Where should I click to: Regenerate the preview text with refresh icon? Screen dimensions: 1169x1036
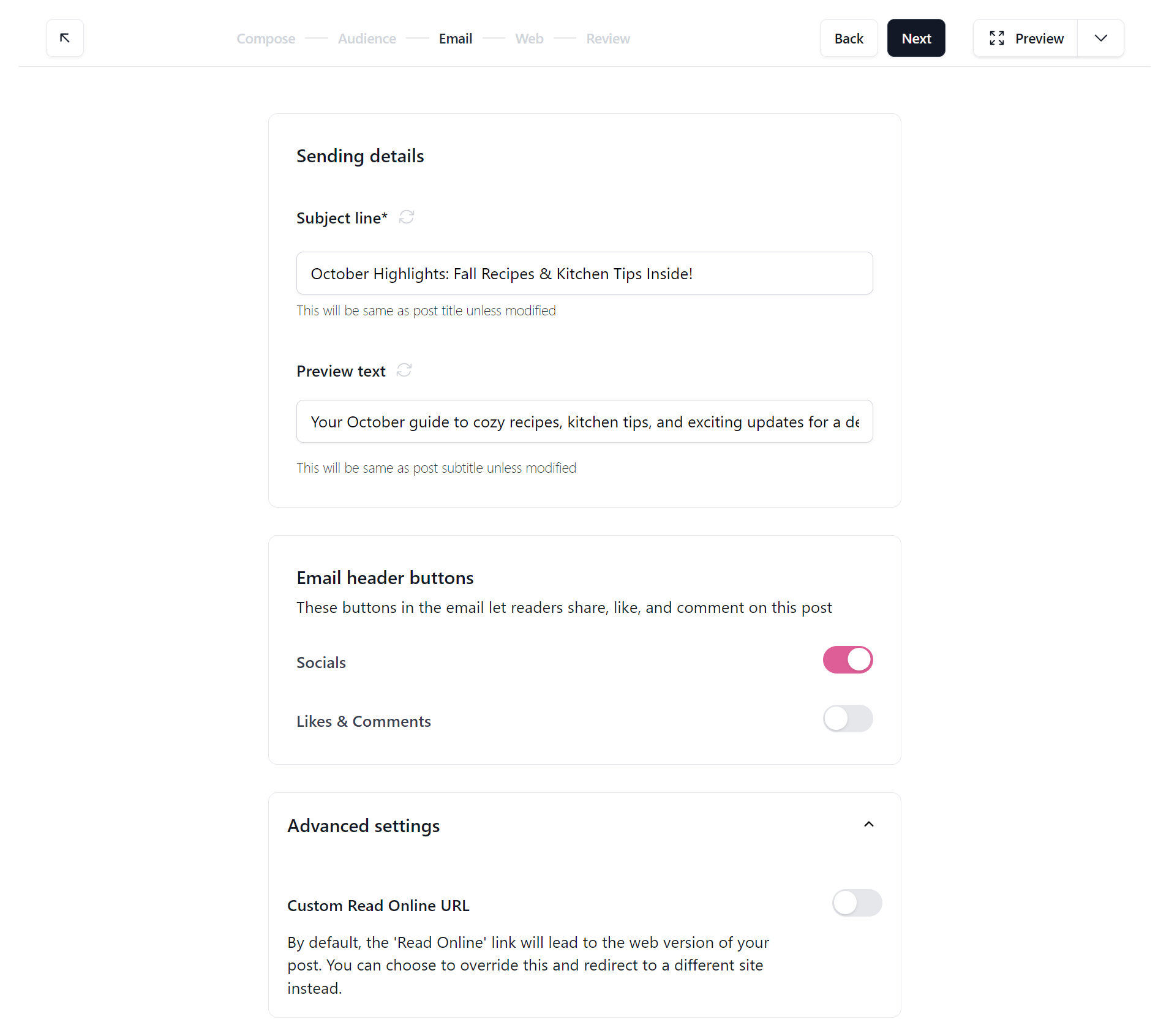[403, 370]
